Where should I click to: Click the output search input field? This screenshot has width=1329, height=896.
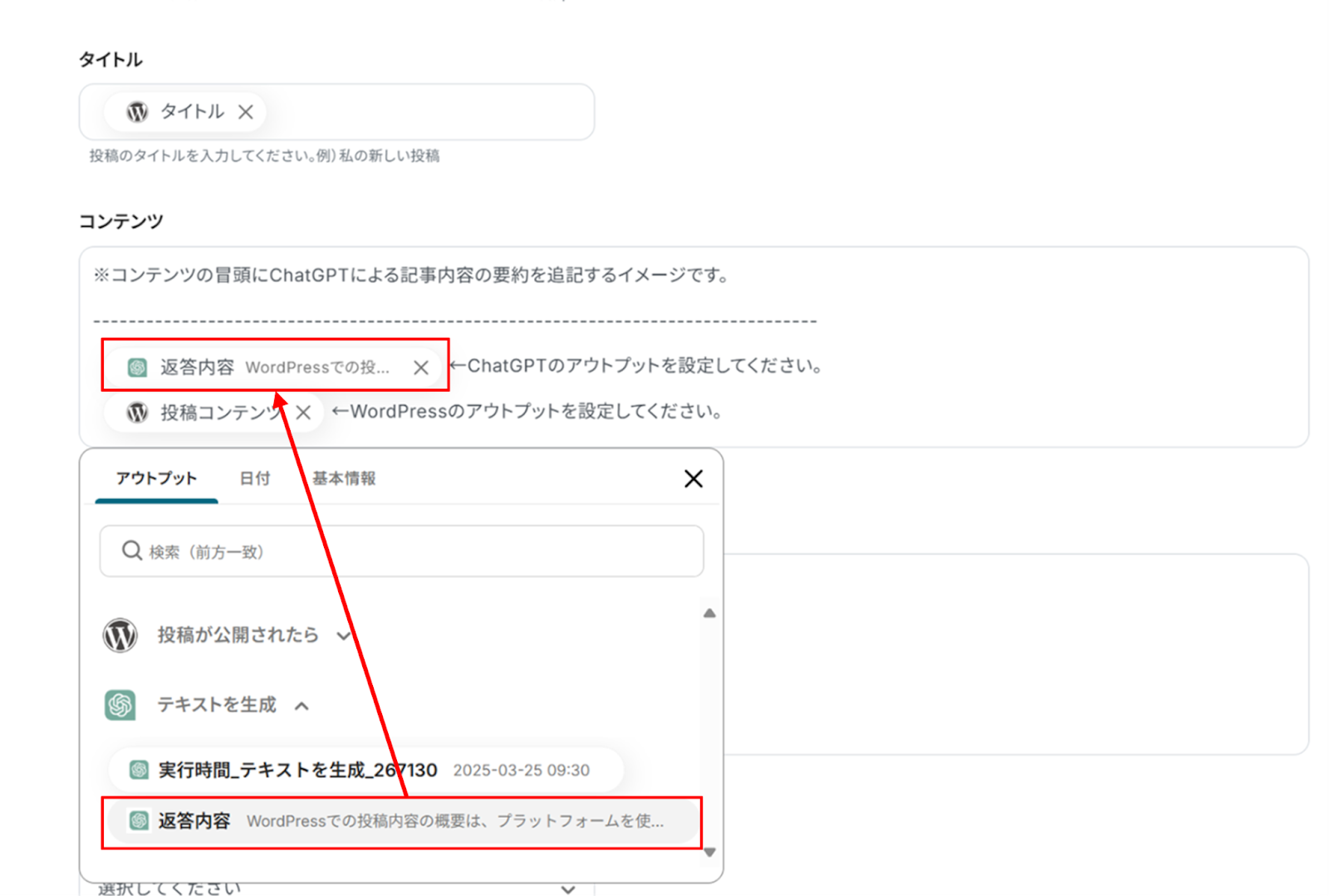coord(415,551)
